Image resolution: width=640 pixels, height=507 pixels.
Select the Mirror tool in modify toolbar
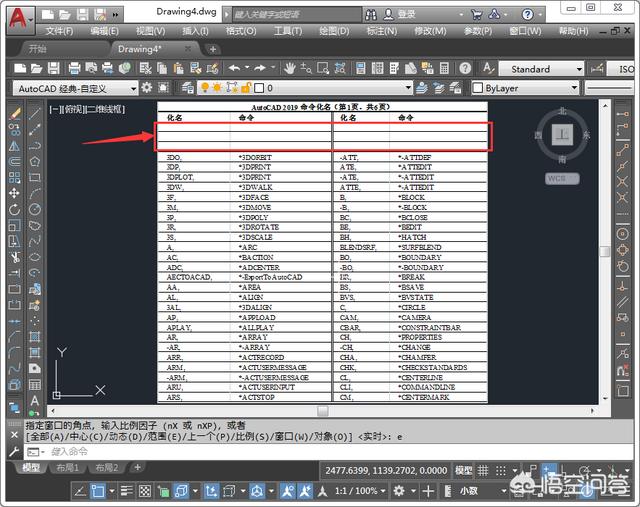pyautogui.click(x=14, y=146)
